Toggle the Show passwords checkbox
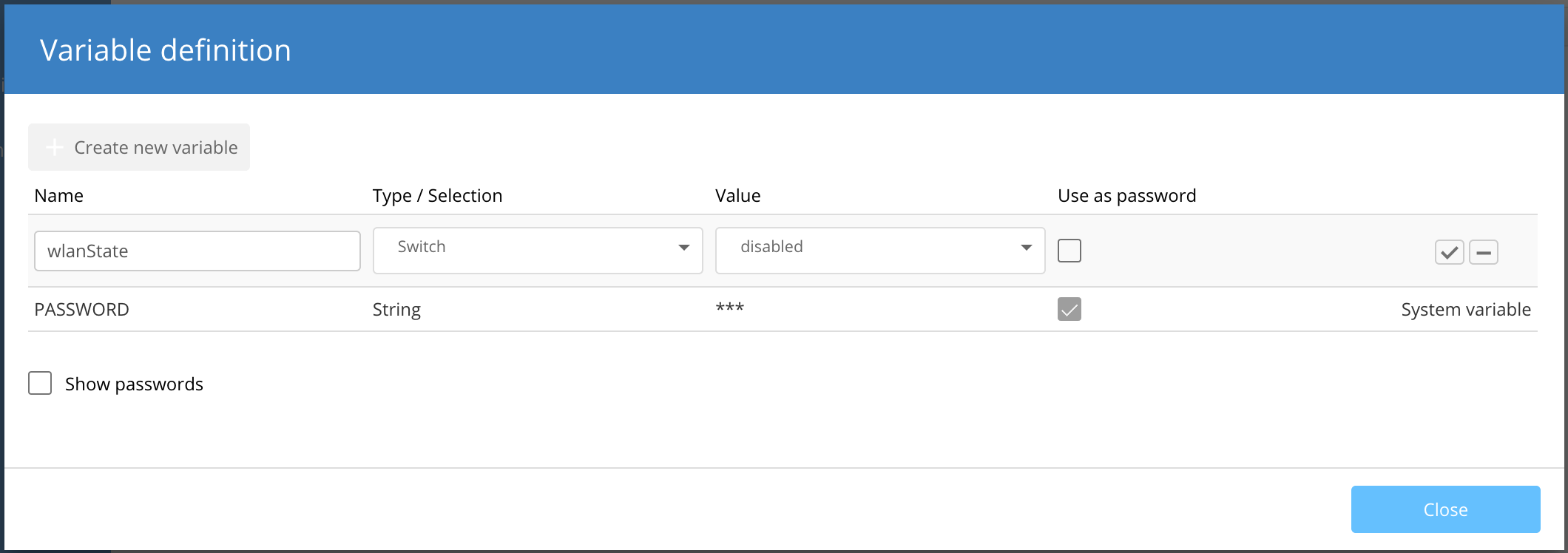Viewport: 1568px width, 553px height. click(40, 383)
